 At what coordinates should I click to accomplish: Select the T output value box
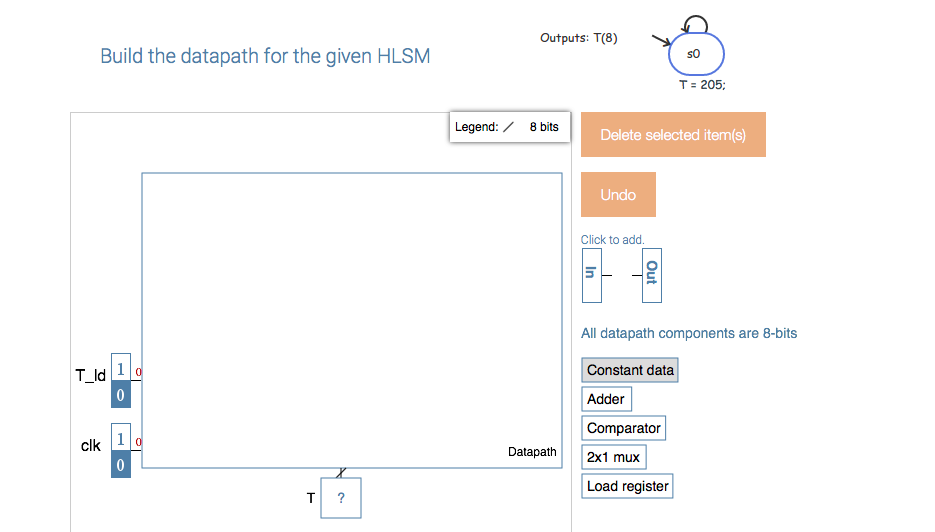click(341, 498)
